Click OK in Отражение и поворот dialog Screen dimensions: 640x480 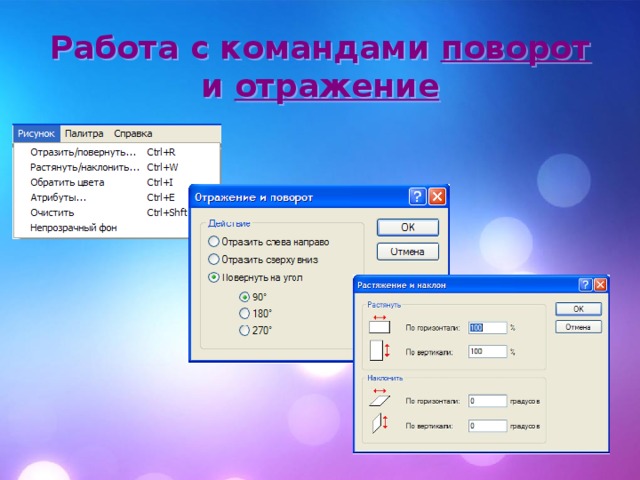(x=408, y=227)
